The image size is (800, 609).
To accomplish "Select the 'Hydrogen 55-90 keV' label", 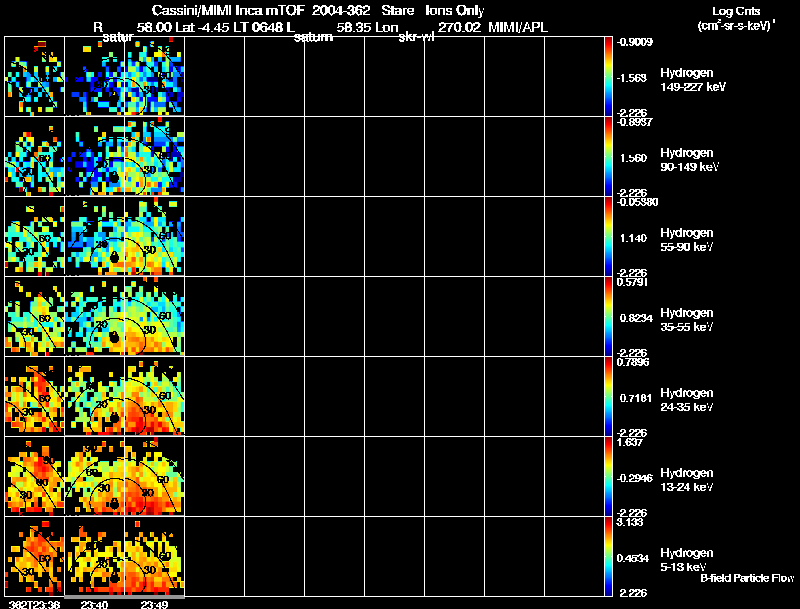I will [x=687, y=240].
